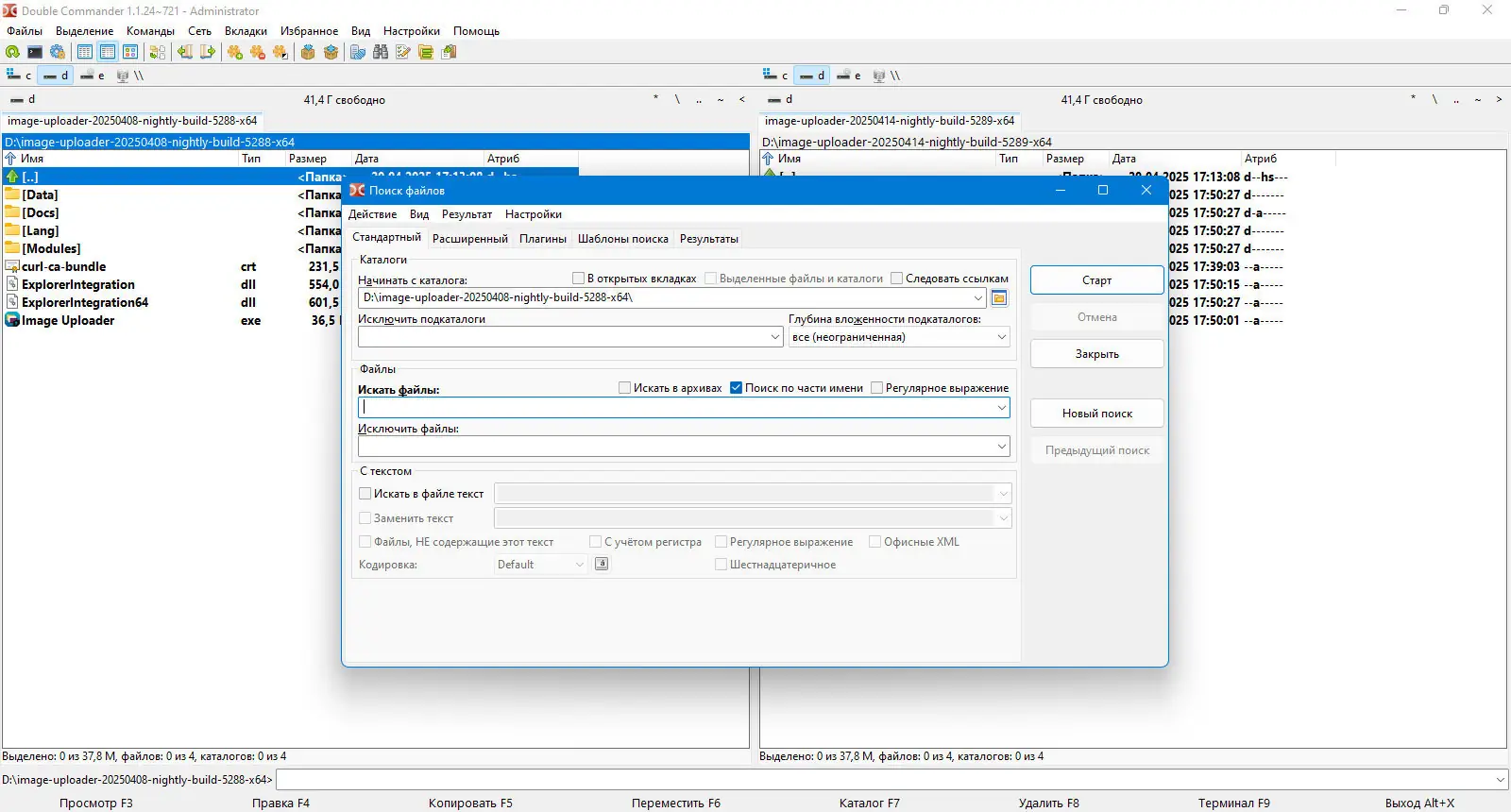Expand subdirectory depth dropdown
The image size is (1511, 812).
1001,337
